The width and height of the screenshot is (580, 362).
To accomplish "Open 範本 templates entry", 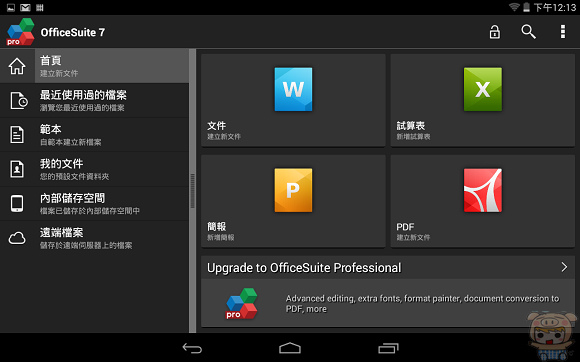I will pos(94,135).
